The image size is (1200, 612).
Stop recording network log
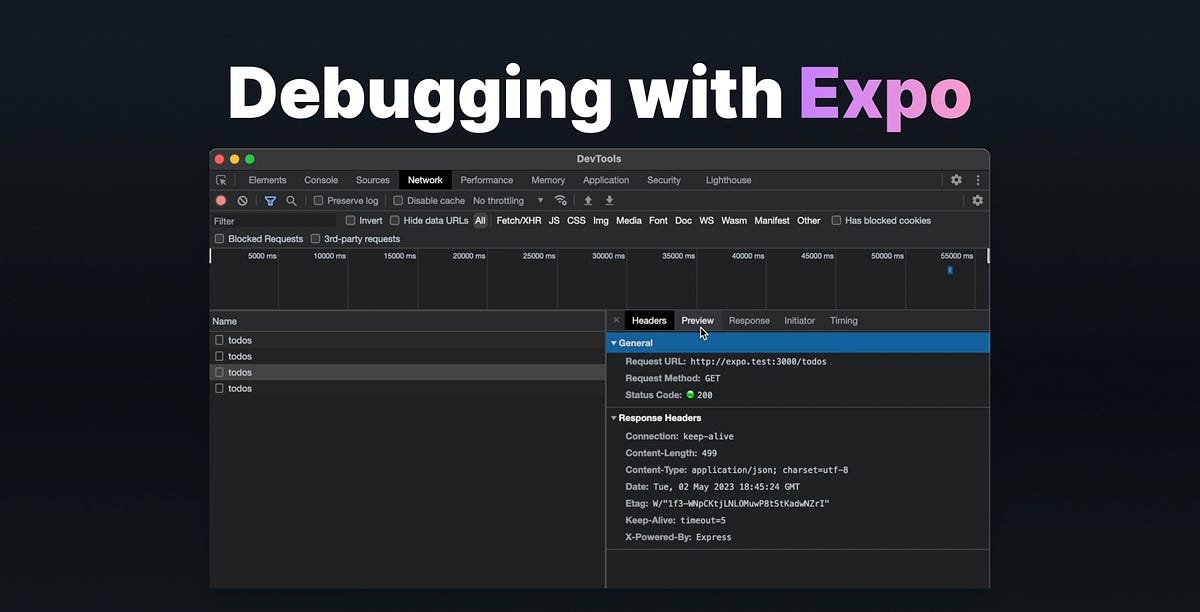220,200
